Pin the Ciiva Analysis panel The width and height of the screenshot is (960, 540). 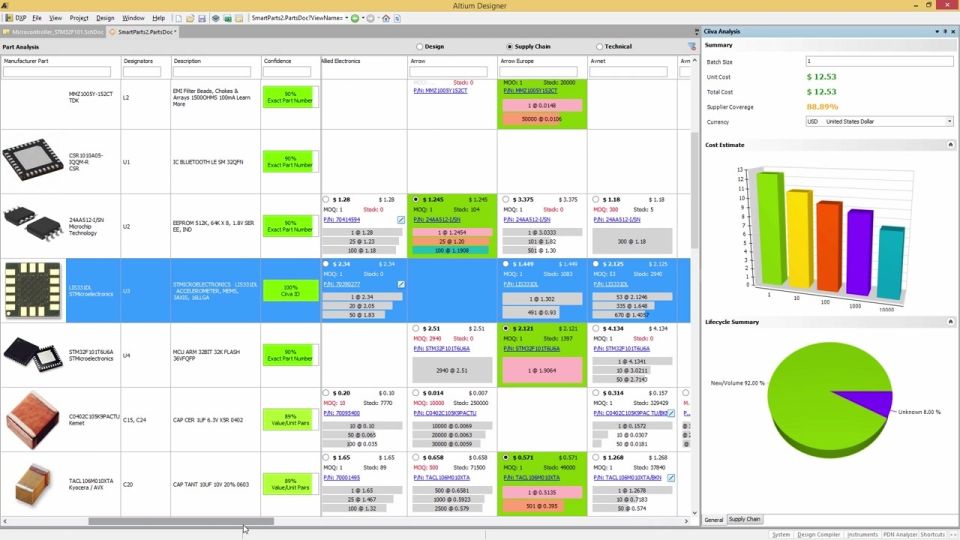(x=945, y=31)
